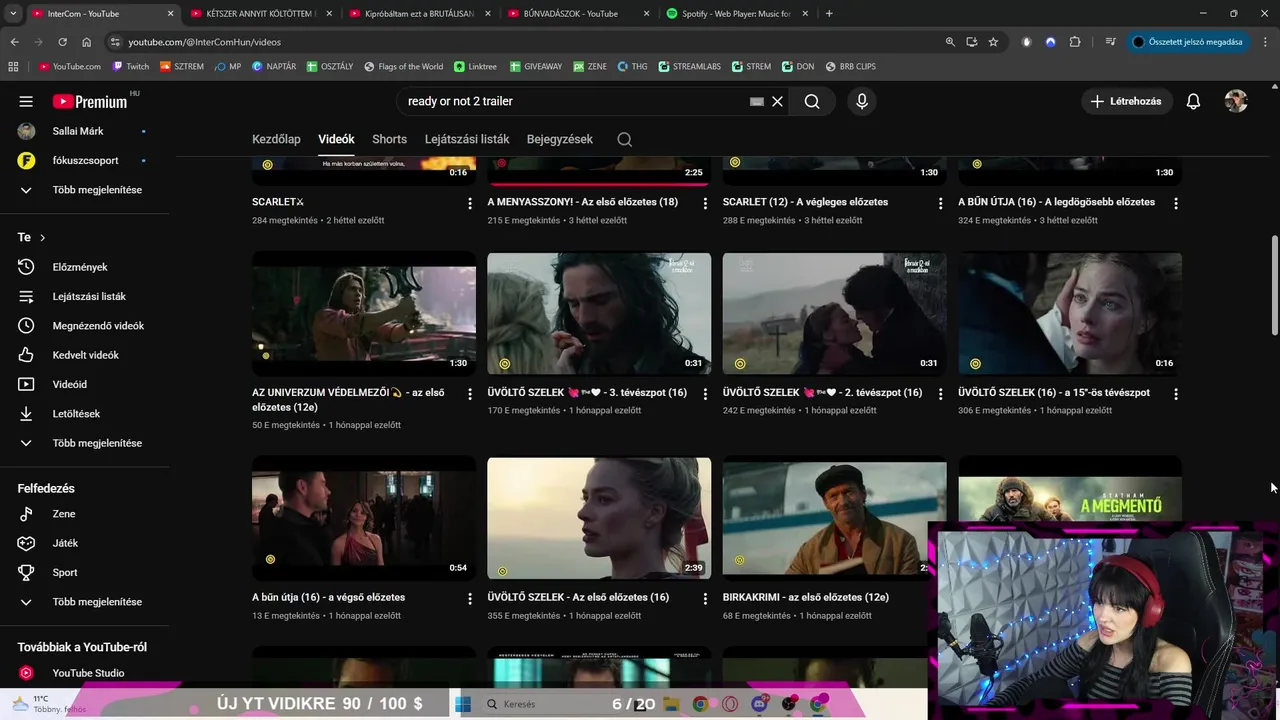
Task: Open the notifications bell
Action: click(1193, 101)
